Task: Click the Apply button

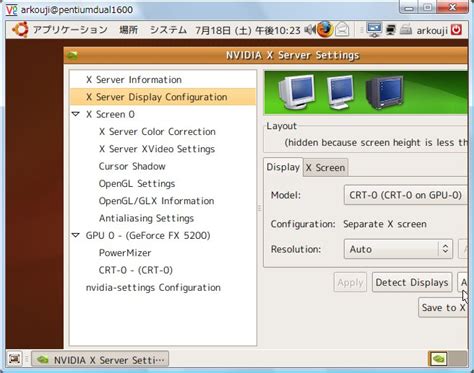Action: [350, 283]
